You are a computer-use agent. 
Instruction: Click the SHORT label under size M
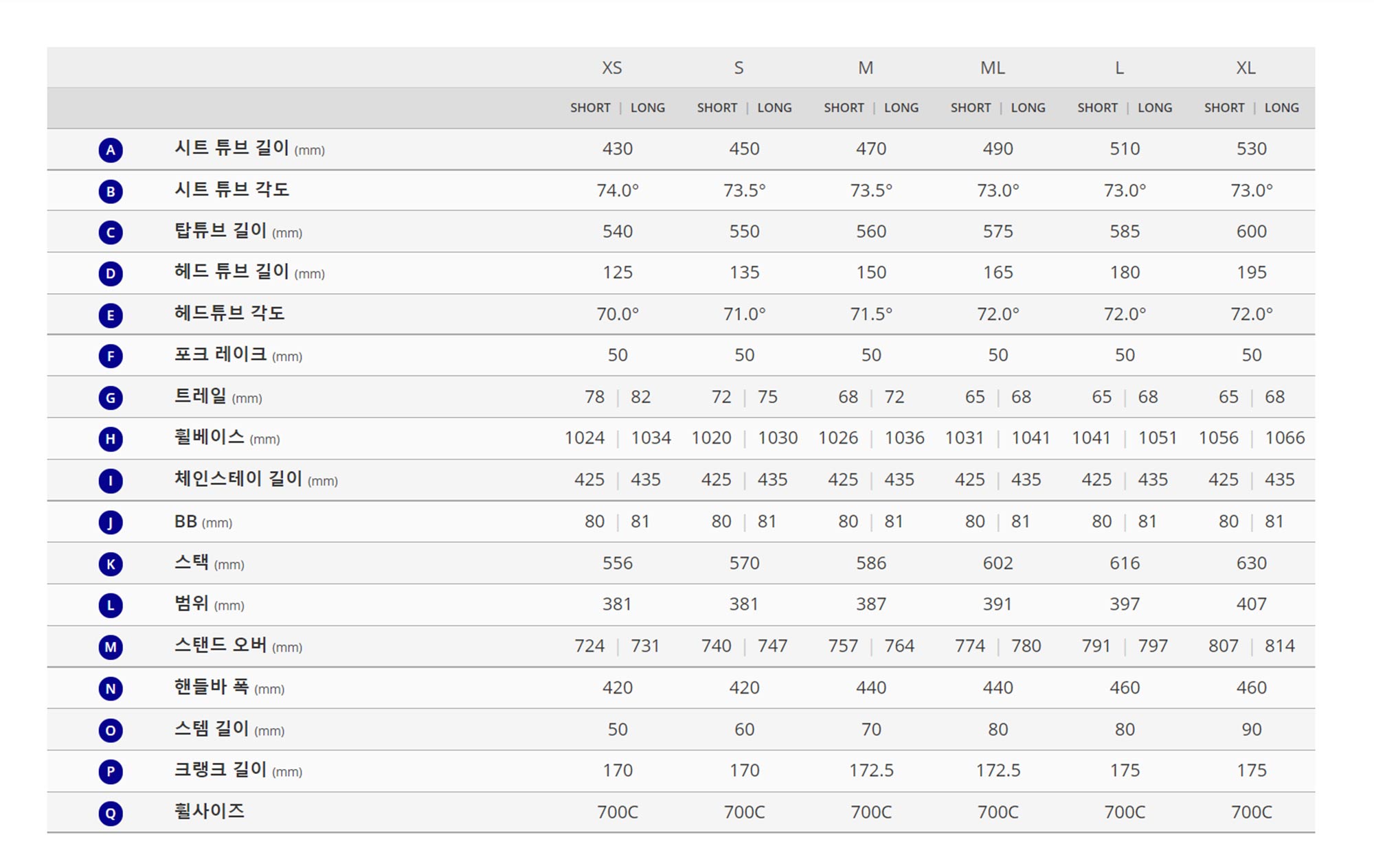point(844,108)
